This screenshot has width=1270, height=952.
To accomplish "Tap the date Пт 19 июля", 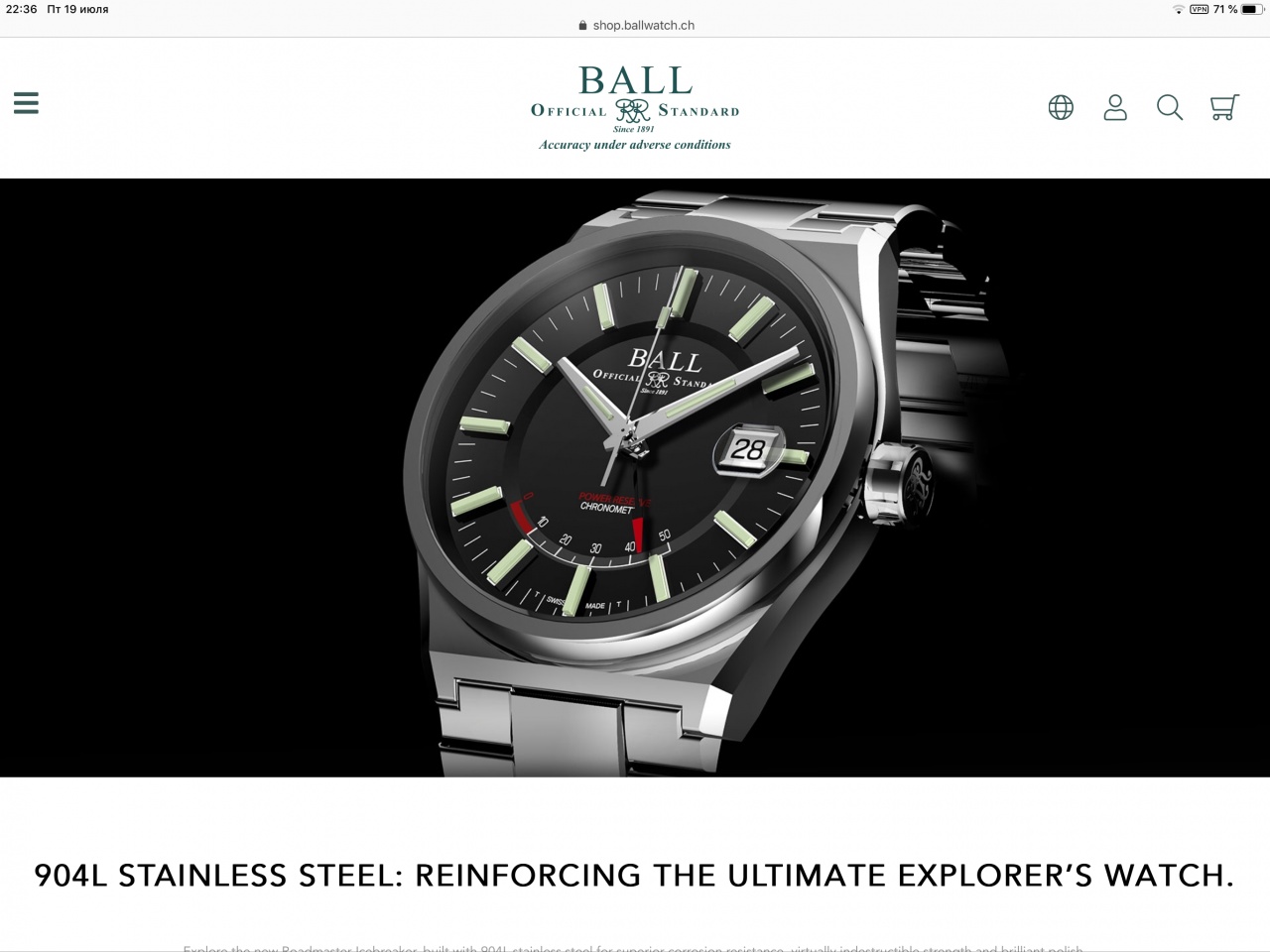I will pos(77,9).
